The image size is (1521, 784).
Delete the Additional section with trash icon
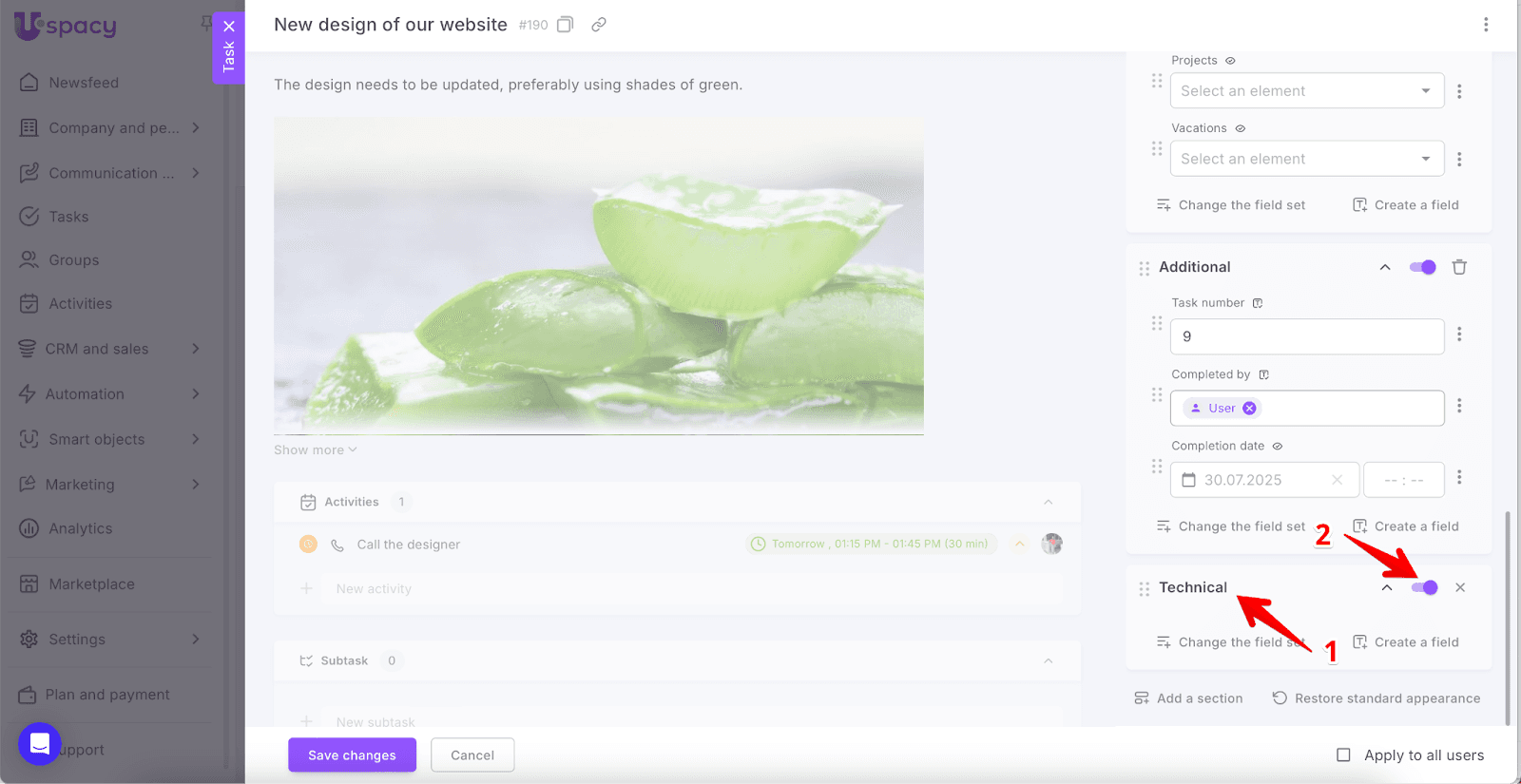click(1459, 267)
